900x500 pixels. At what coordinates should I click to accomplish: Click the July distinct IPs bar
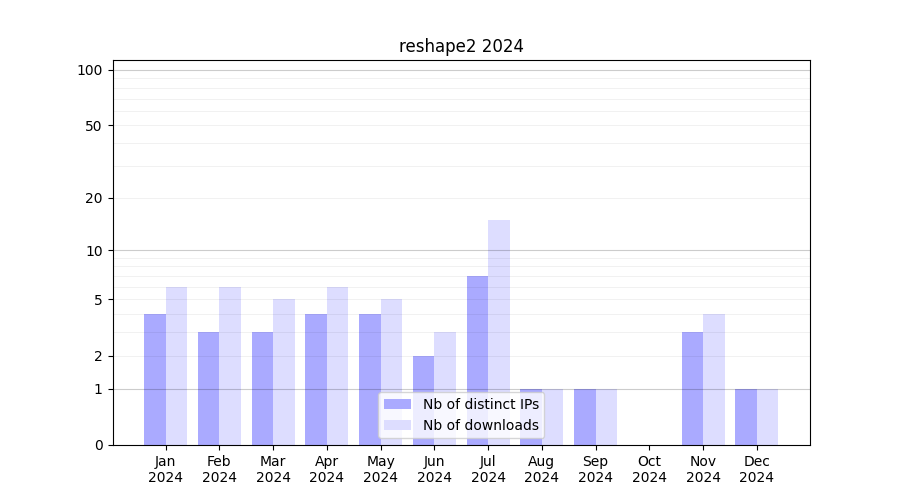[x=477, y=360]
